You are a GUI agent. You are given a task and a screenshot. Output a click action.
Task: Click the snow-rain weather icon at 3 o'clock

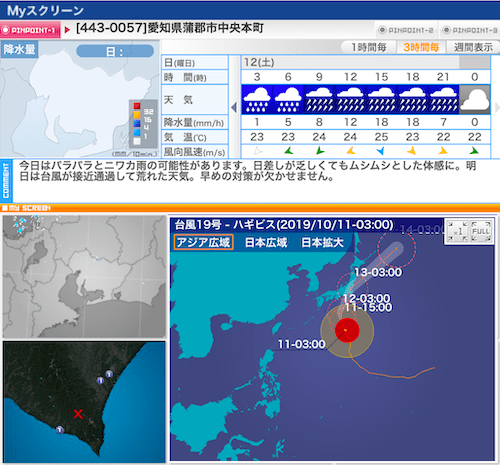(257, 99)
